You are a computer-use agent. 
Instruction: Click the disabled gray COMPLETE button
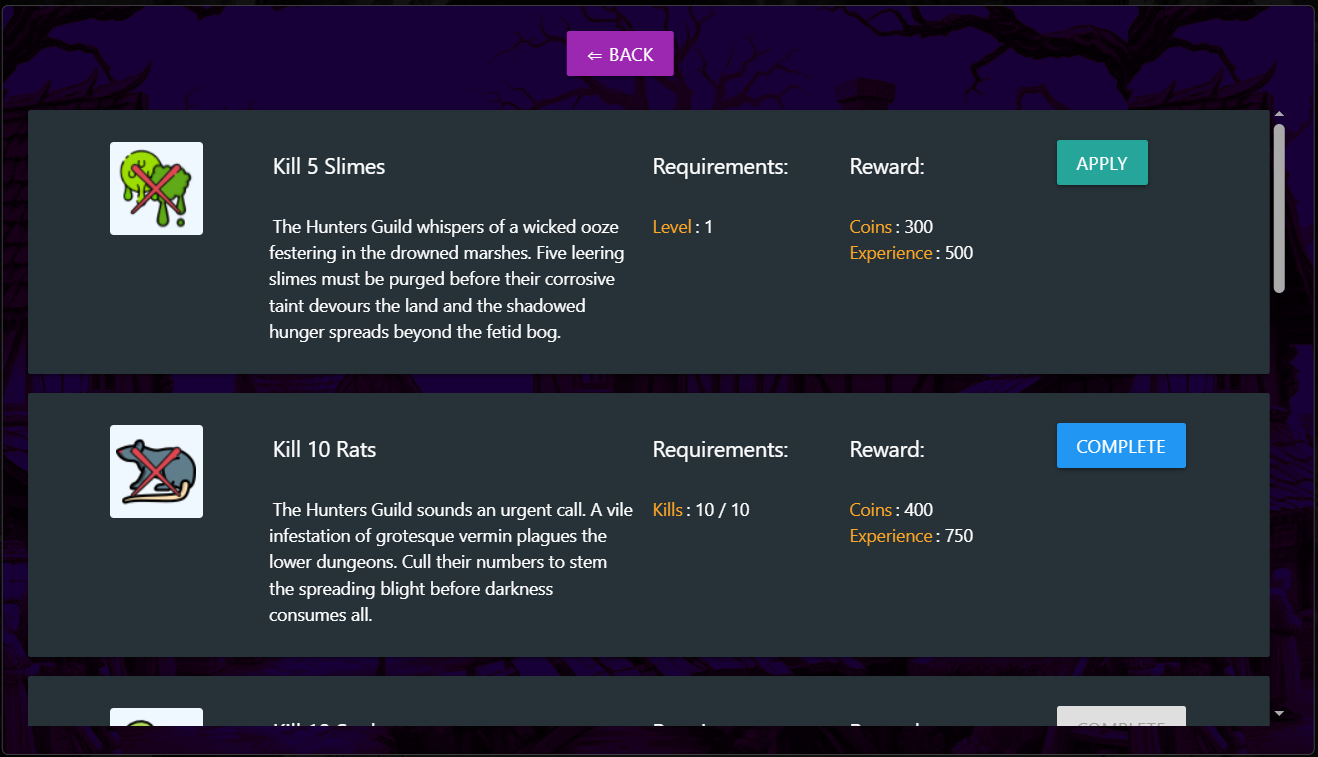pyautogui.click(x=1121, y=717)
